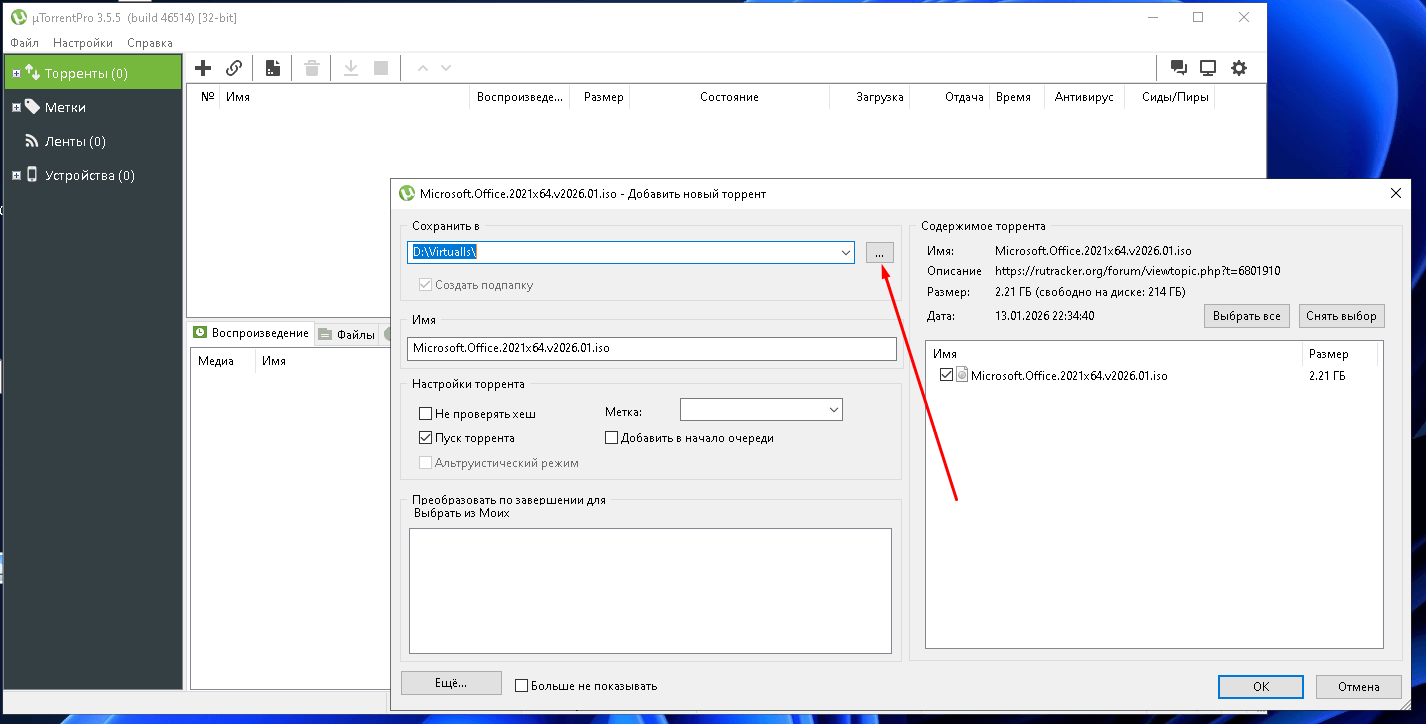Screen dimensions: 1426x724
Task: Click the ISO file icon in torrent contents
Action: click(x=962, y=375)
